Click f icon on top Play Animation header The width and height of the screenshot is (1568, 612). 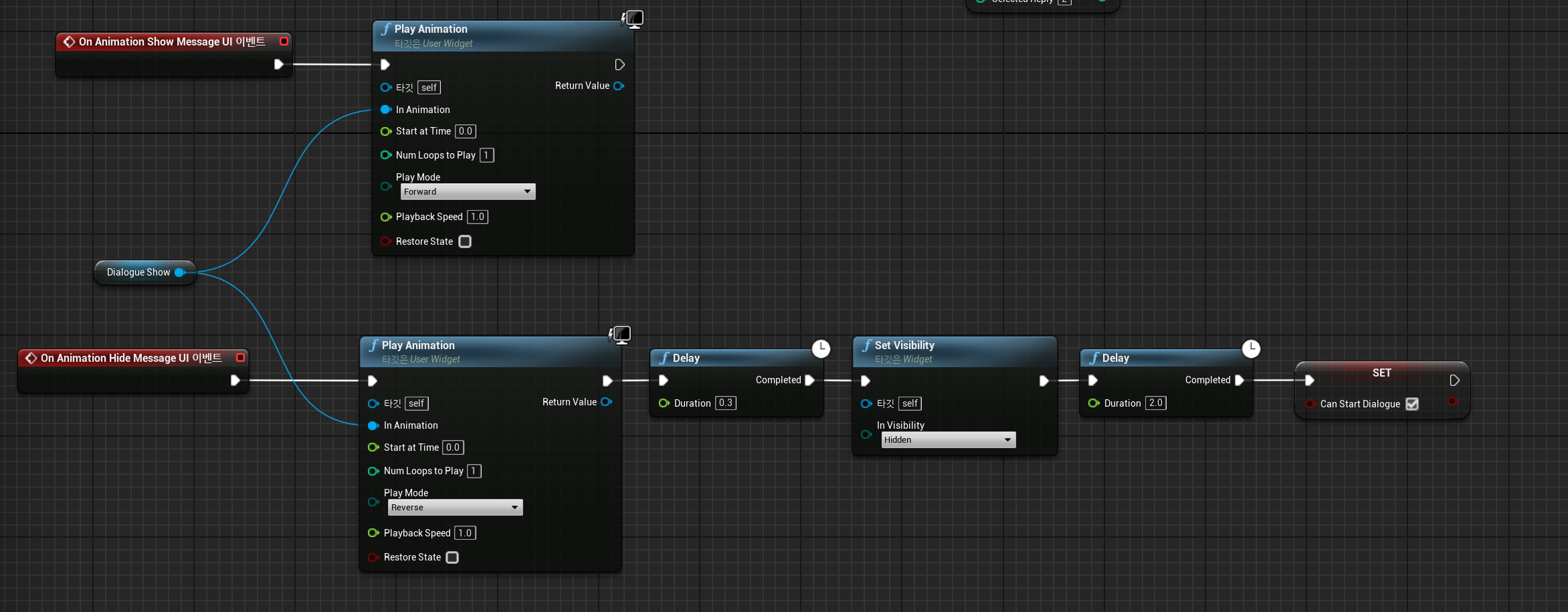(x=386, y=29)
